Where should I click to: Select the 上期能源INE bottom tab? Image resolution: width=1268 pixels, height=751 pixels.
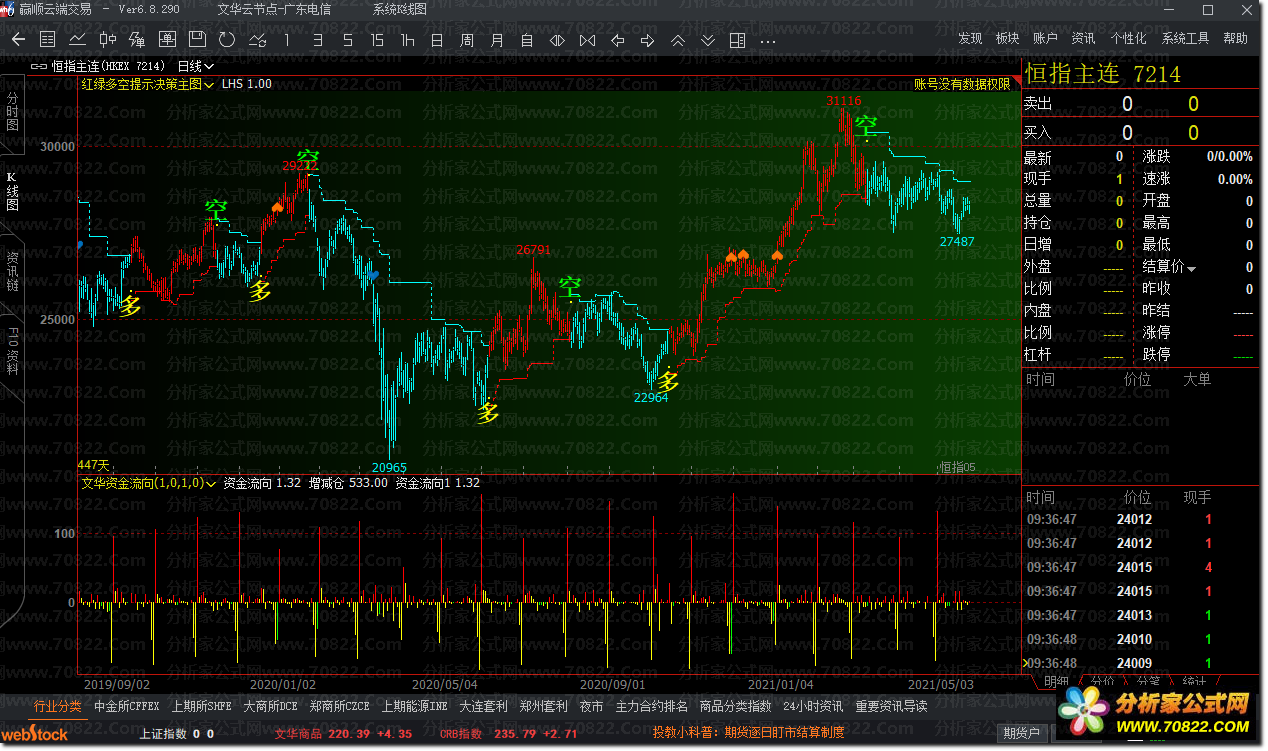tap(414, 706)
